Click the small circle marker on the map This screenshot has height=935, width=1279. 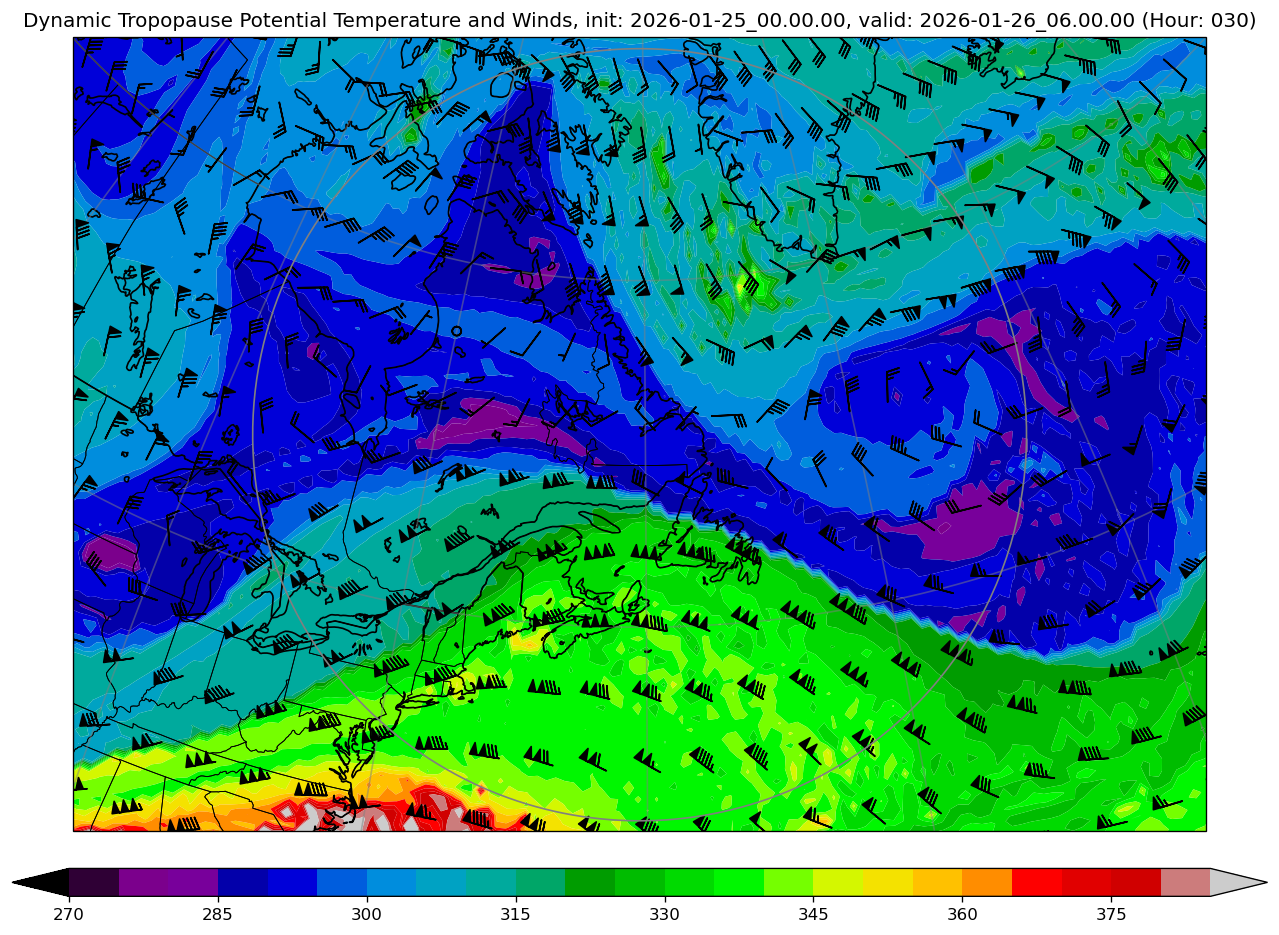coord(456,331)
